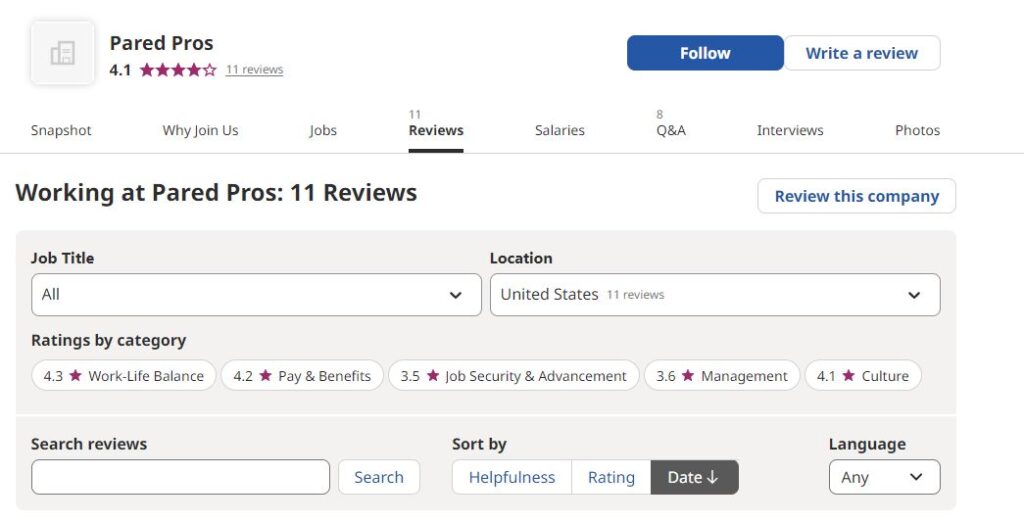The image size is (1024, 522).
Task: Open the 11 reviews link
Action: [x=254, y=70]
